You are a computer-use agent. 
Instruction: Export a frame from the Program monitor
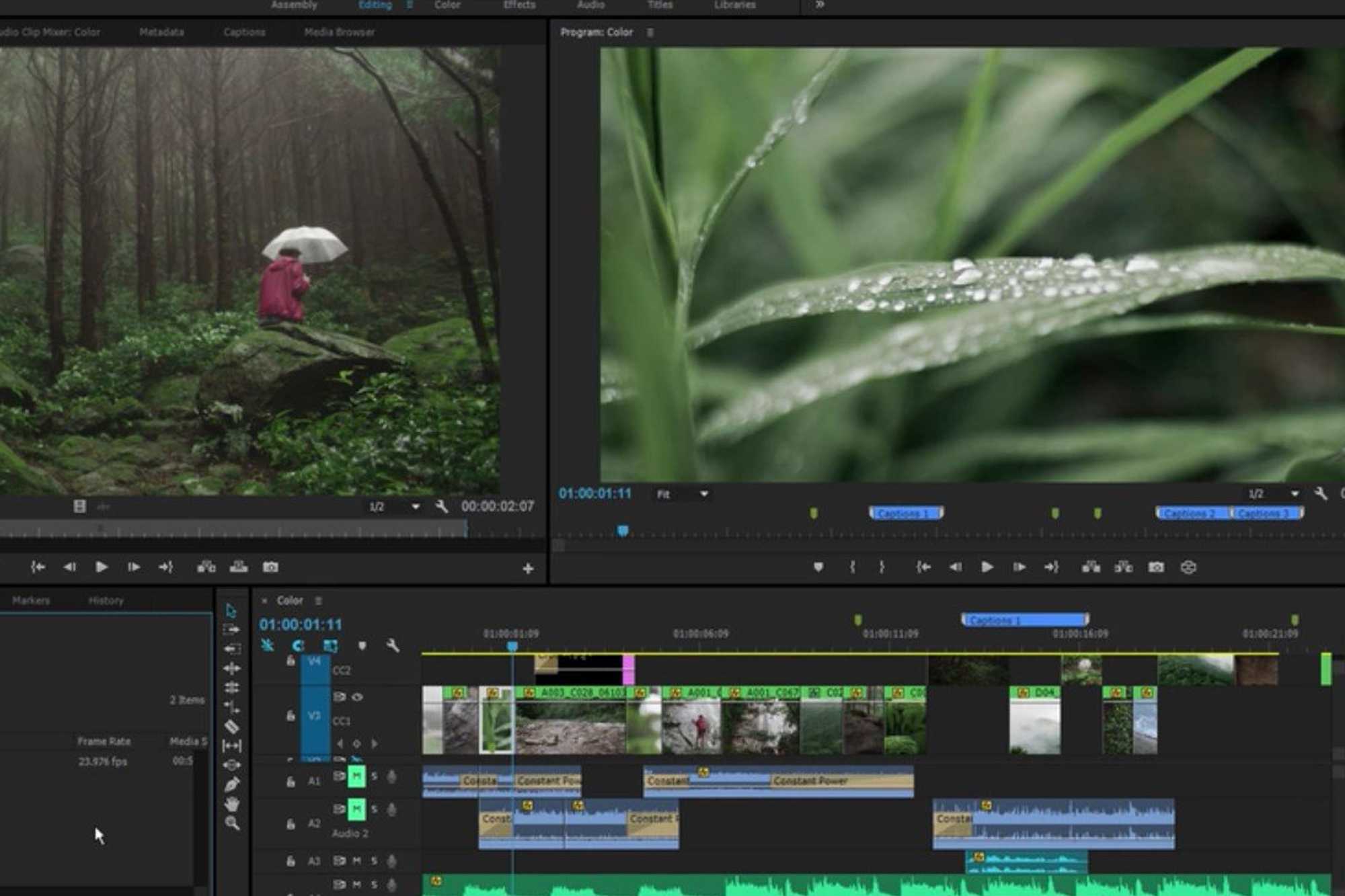pyautogui.click(x=1156, y=567)
